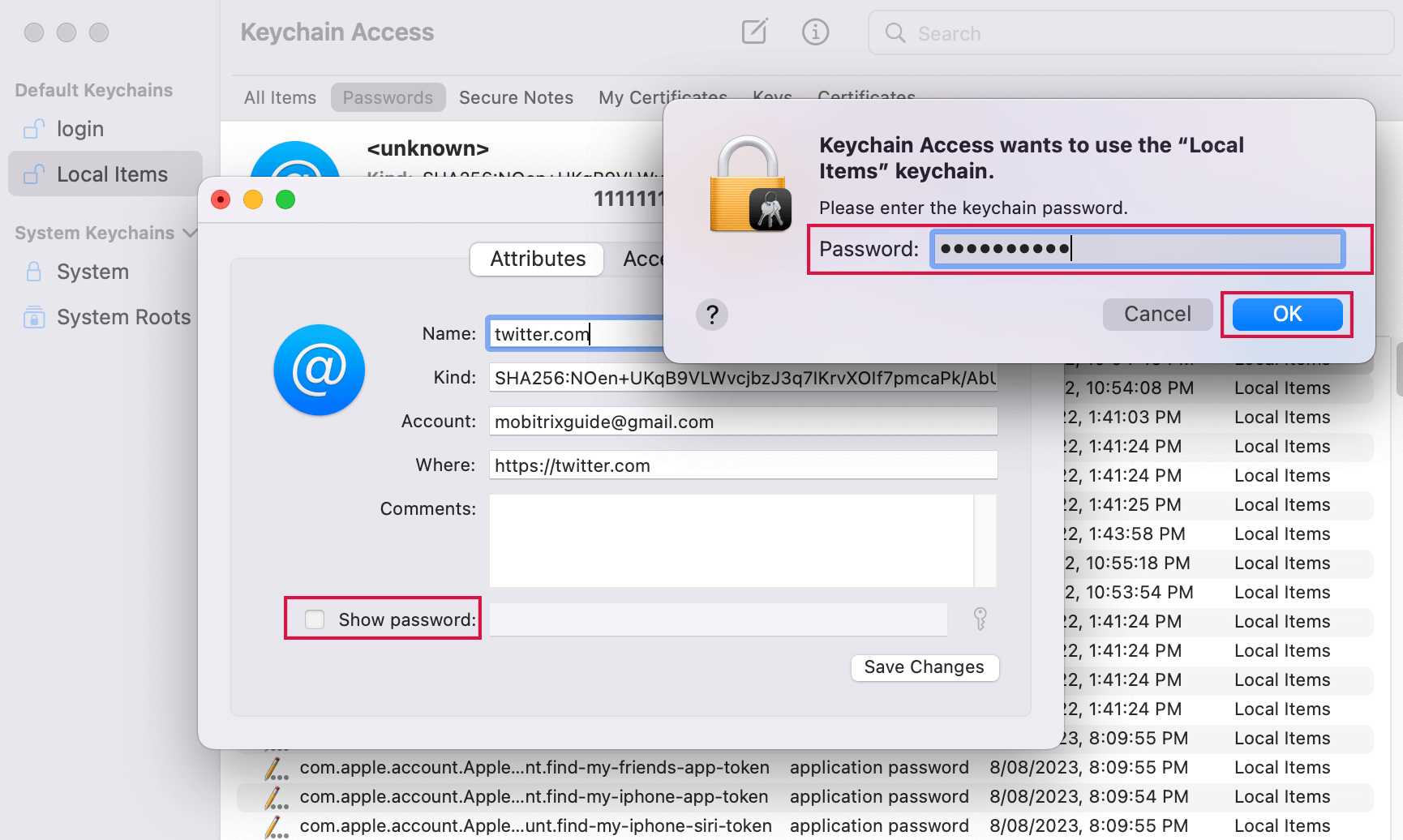The height and width of the screenshot is (840, 1403).
Task: Click date 1:43:58 PM cell
Action: pos(1125,534)
